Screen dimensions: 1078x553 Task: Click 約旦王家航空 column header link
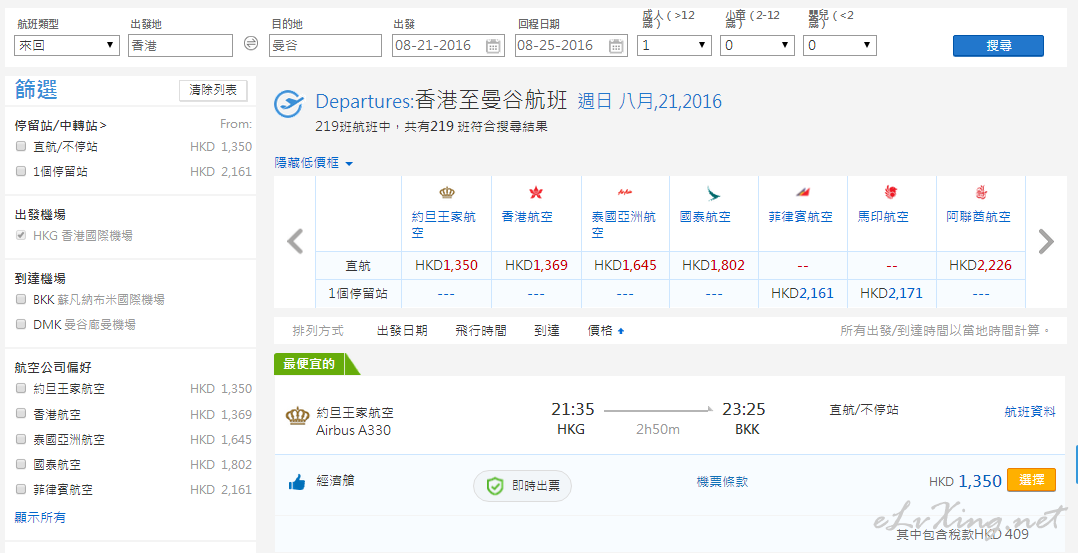tap(443, 225)
